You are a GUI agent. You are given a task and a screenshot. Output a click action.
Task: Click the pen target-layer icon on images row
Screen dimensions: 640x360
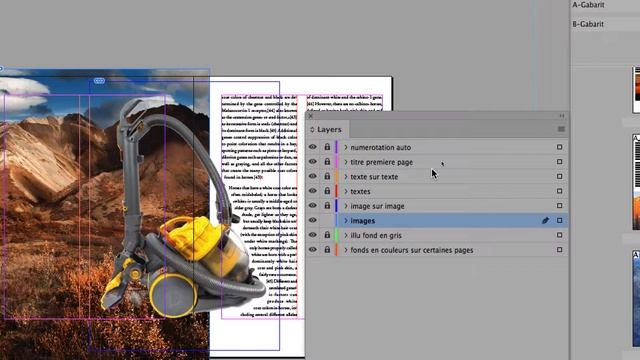pyautogui.click(x=545, y=220)
